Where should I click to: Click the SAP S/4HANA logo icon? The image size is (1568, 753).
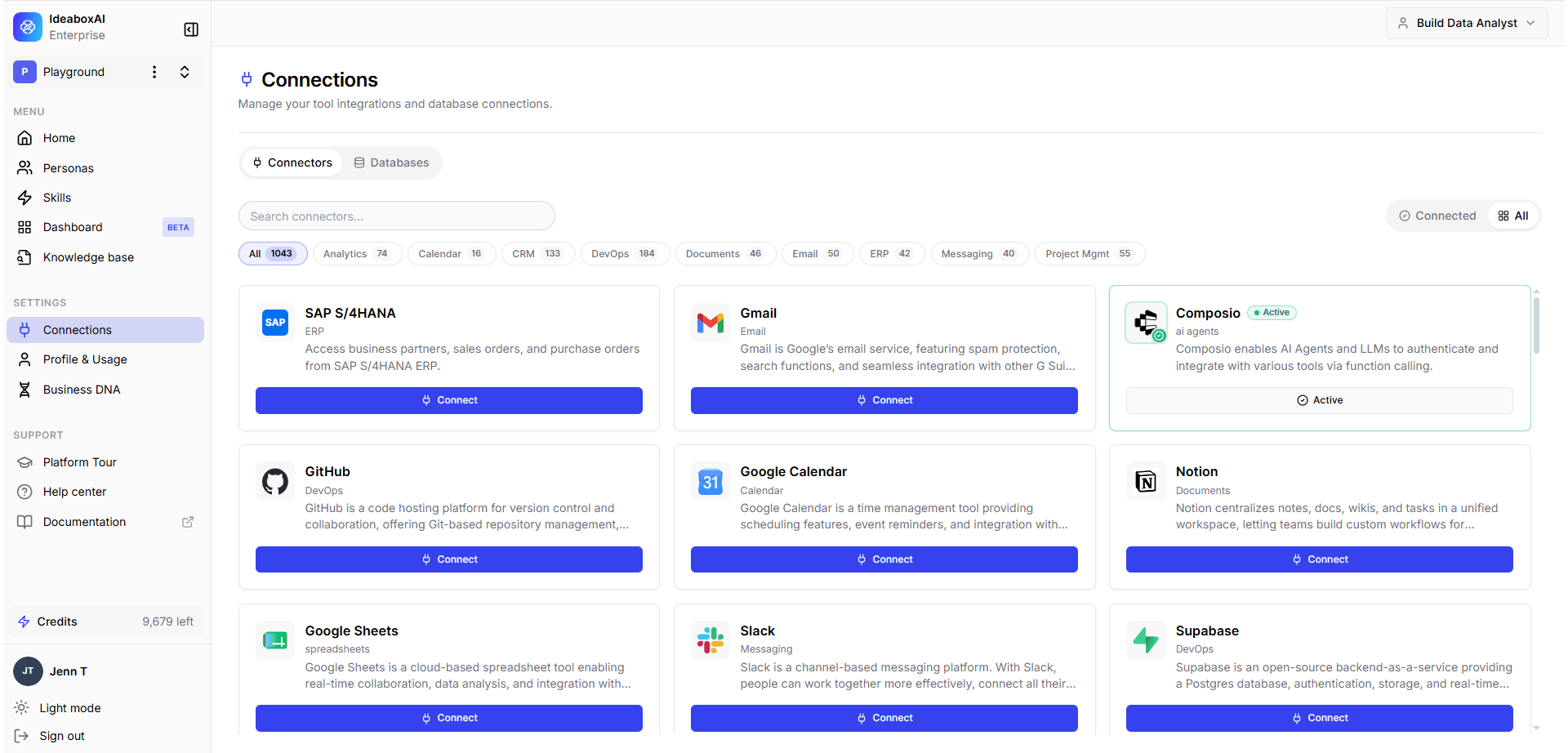click(275, 322)
